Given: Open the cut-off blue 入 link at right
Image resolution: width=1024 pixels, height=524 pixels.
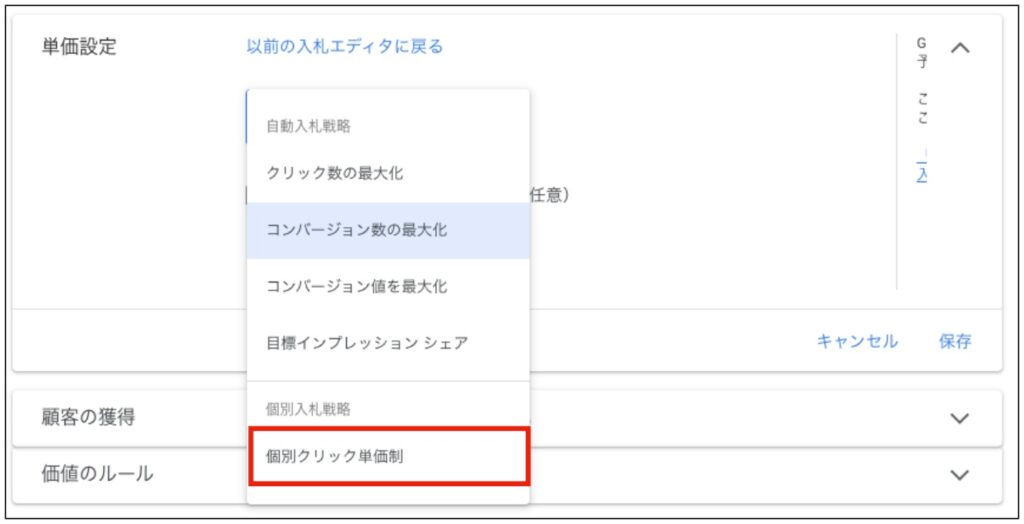Looking at the screenshot, I should click(922, 173).
